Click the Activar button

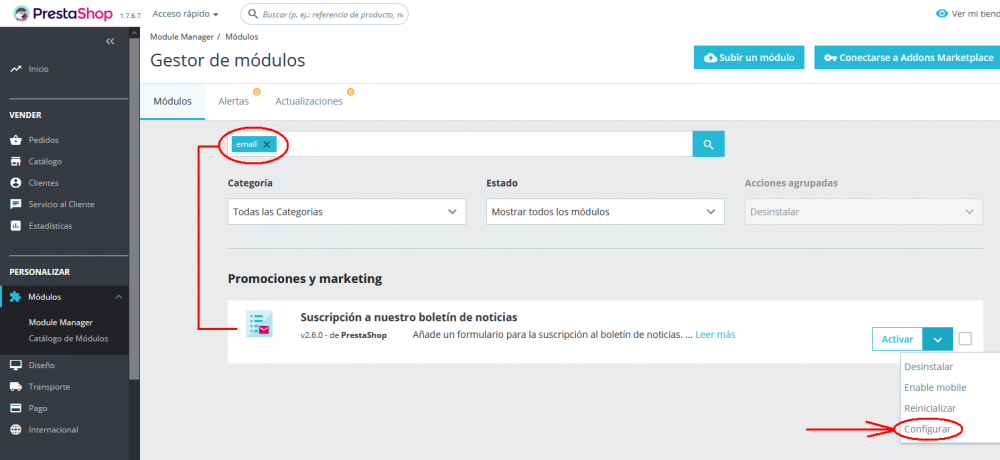click(x=897, y=339)
